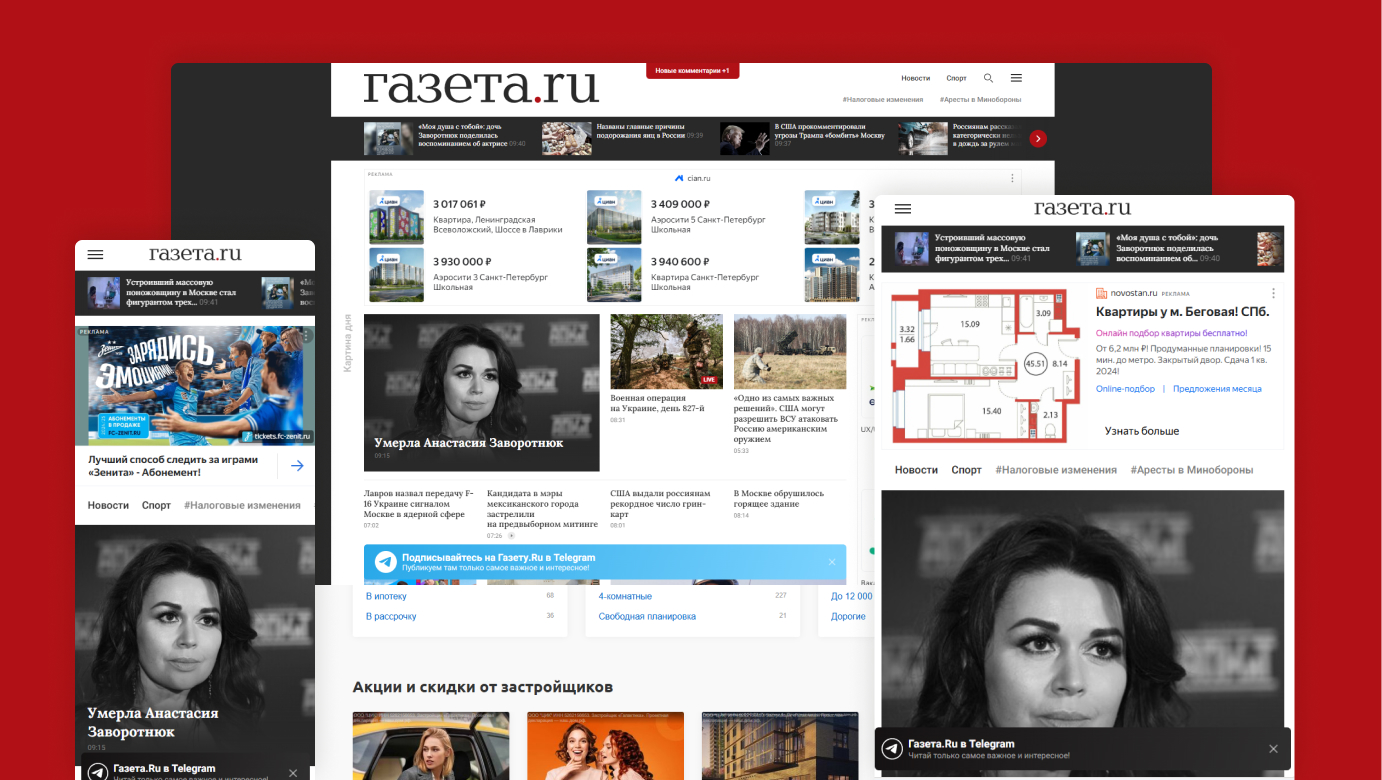Click the 'Online-подбор' link
Image resolution: width=1382 pixels, height=780 pixels.
(1125, 389)
